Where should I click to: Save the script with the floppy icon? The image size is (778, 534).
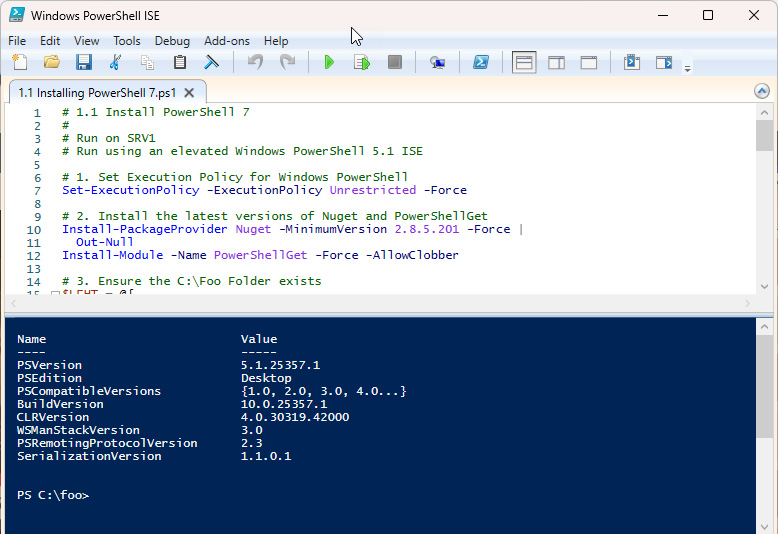coord(83,63)
